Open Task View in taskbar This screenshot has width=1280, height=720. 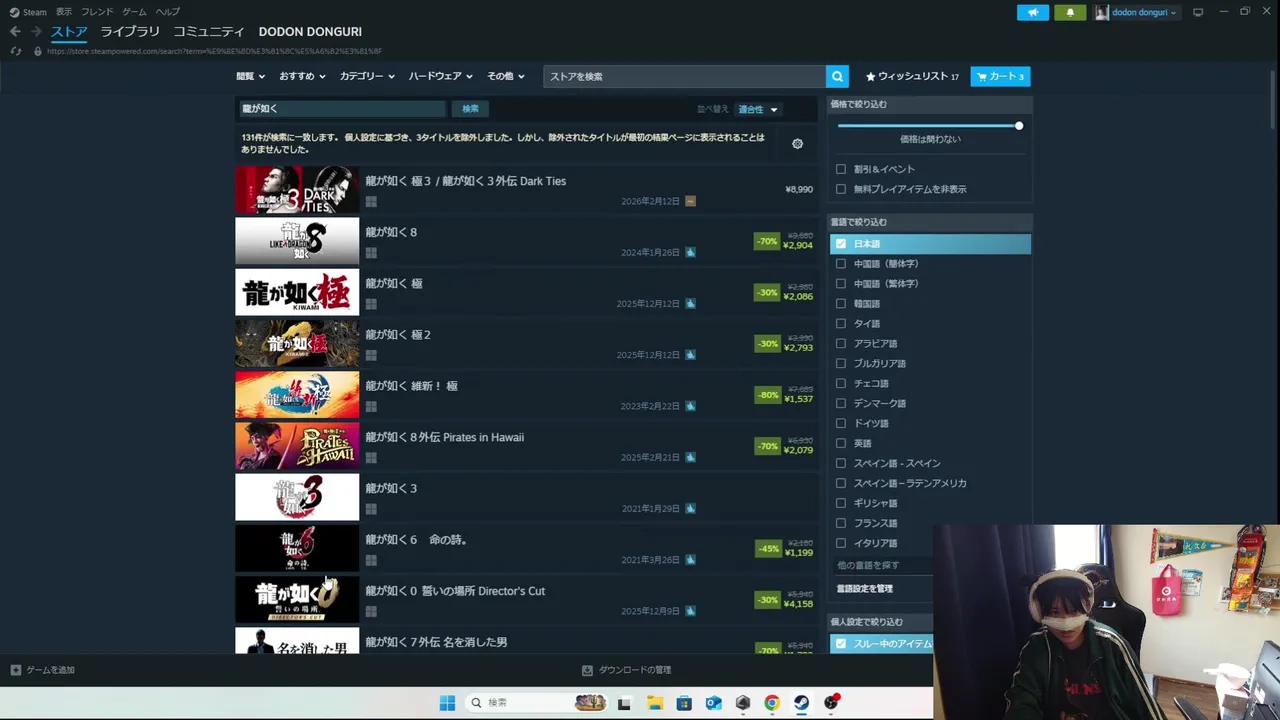pyautogui.click(x=624, y=703)
